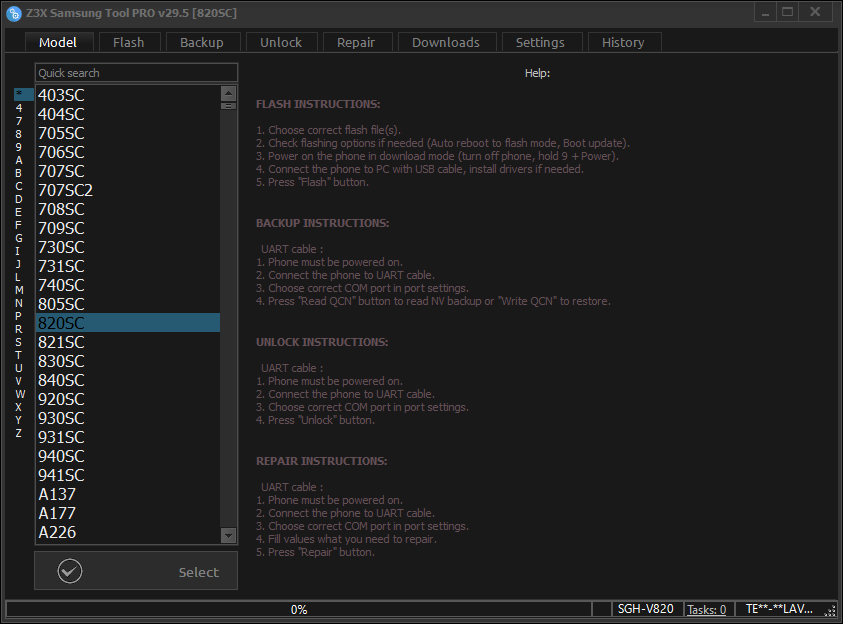
Task: View the History tab
Action: [x=623, y=42]
